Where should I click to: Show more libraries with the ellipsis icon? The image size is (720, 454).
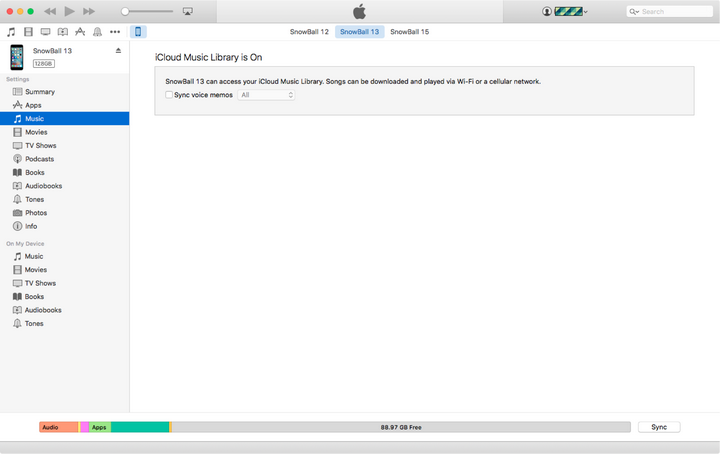pos(115,32)
